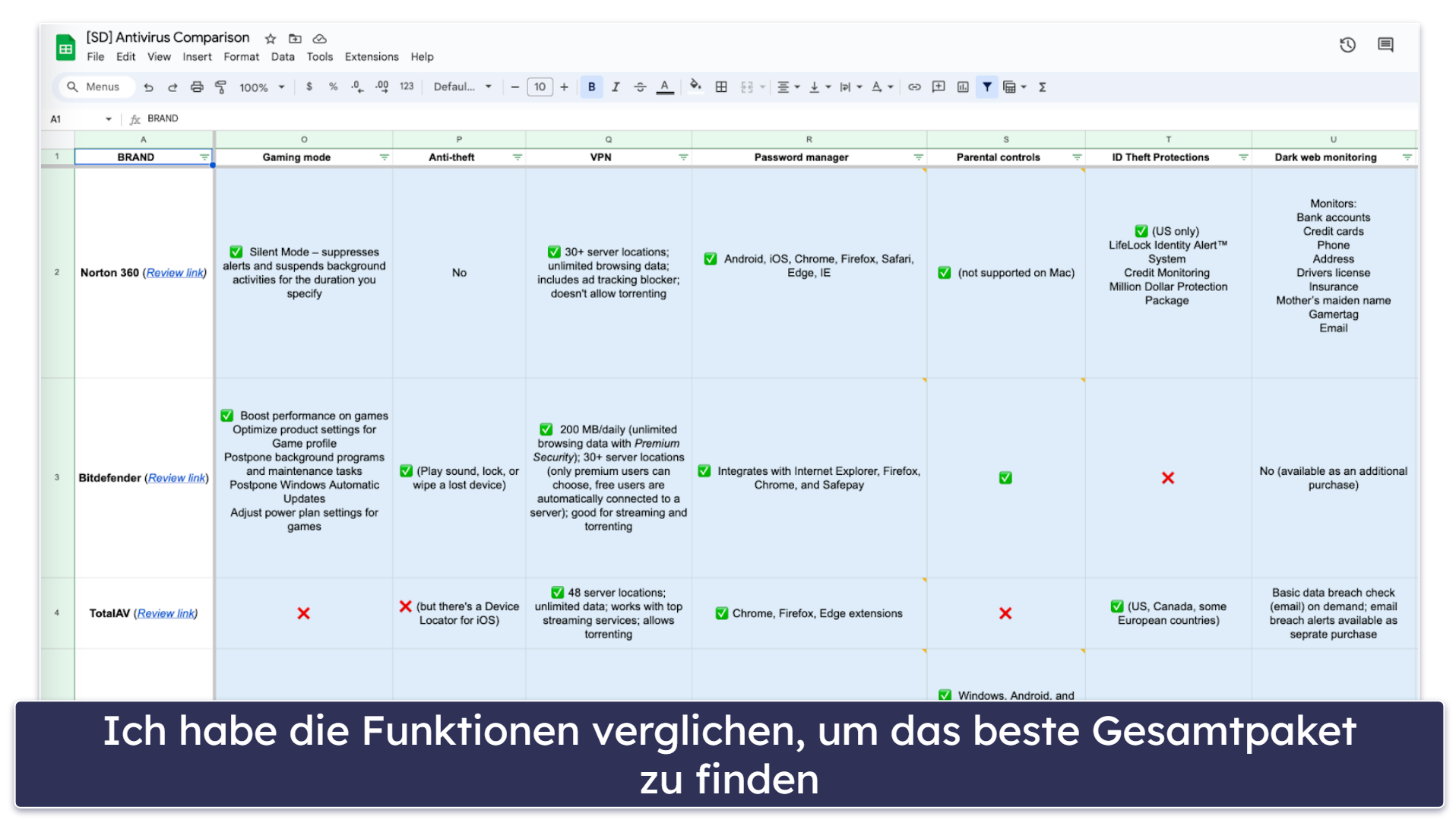Open the Insert menu
1456x820 pixels.
point(197,57)
